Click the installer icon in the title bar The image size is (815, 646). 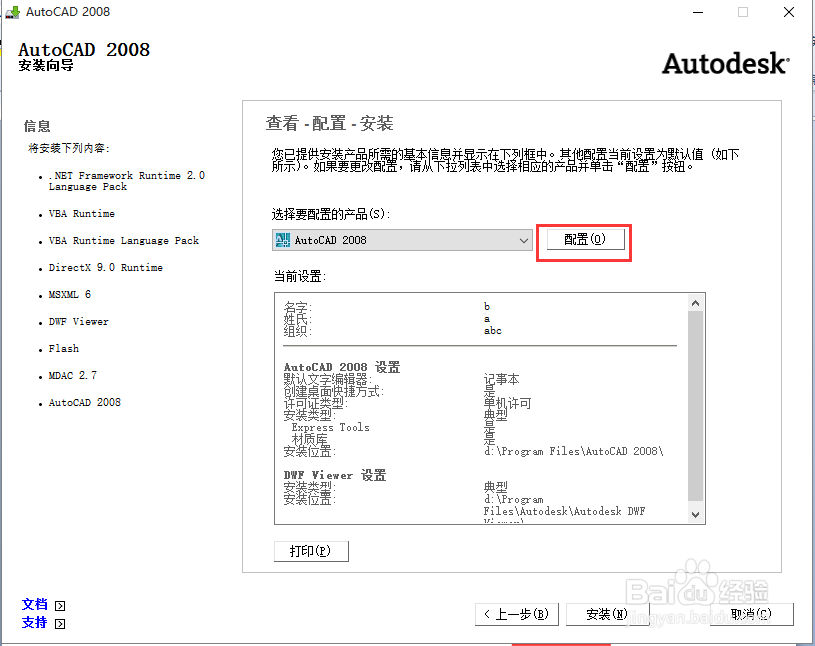(12, 12)
